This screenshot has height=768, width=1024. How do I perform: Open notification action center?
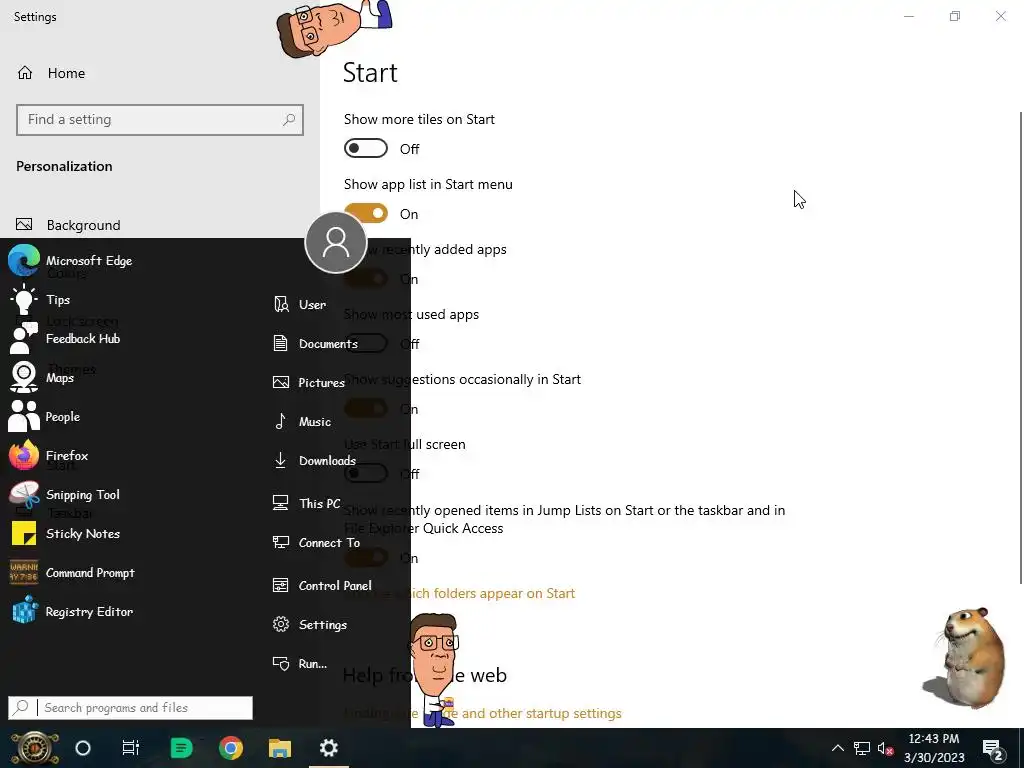coord(993,749)
